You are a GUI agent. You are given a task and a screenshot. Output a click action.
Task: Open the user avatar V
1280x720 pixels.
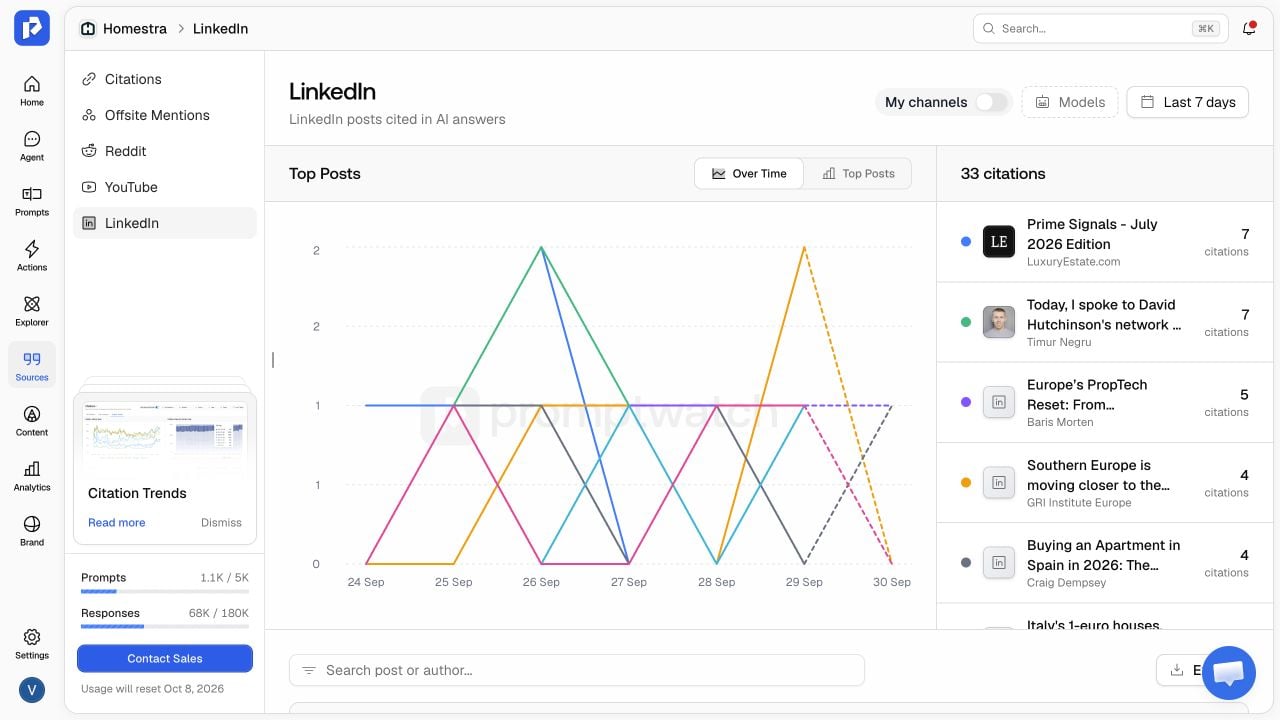point(32,690)
